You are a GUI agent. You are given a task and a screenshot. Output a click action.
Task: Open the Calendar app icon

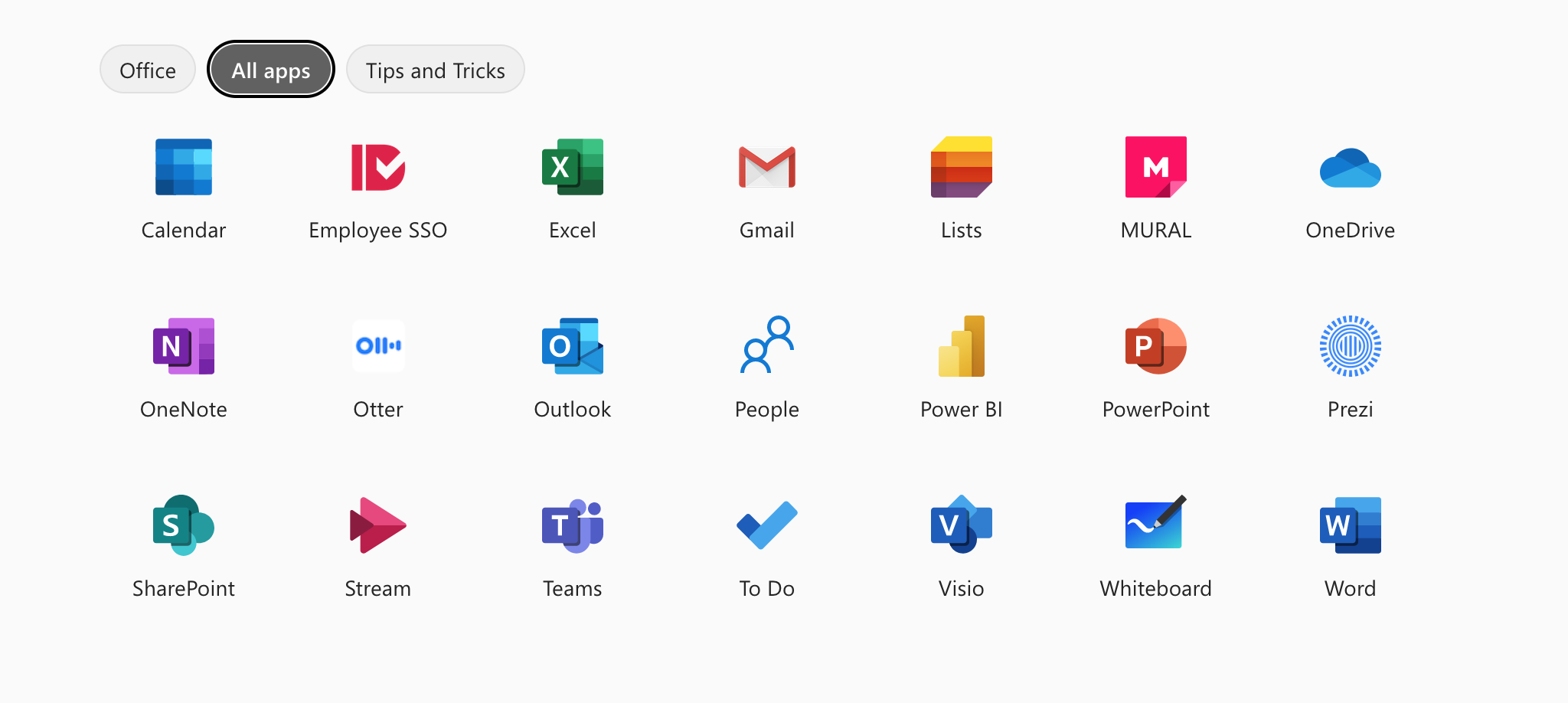click(184, 167)
